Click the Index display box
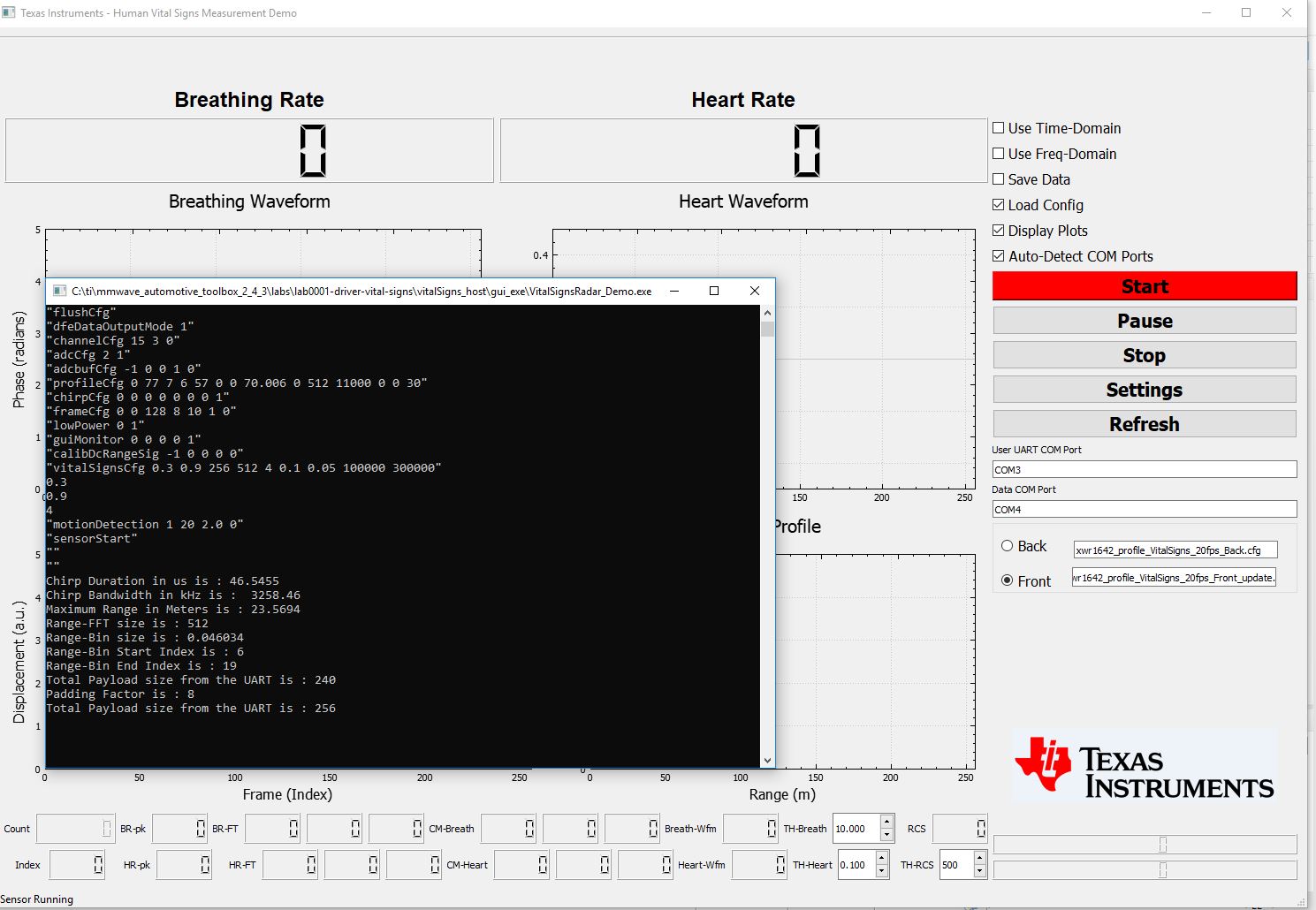1316x910 pixels. coord(77,865)
